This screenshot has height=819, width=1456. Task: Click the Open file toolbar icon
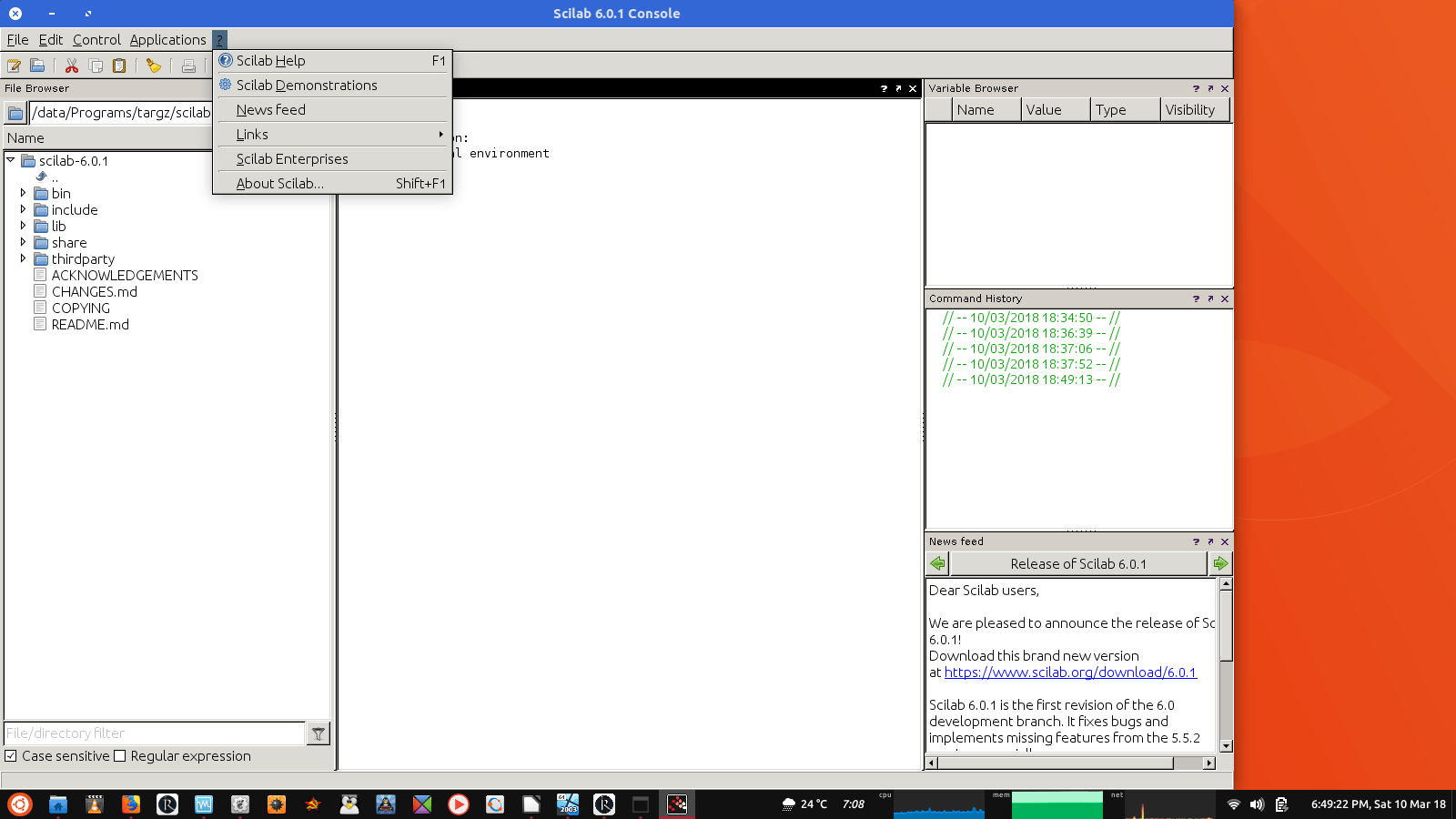pos(37,66)
